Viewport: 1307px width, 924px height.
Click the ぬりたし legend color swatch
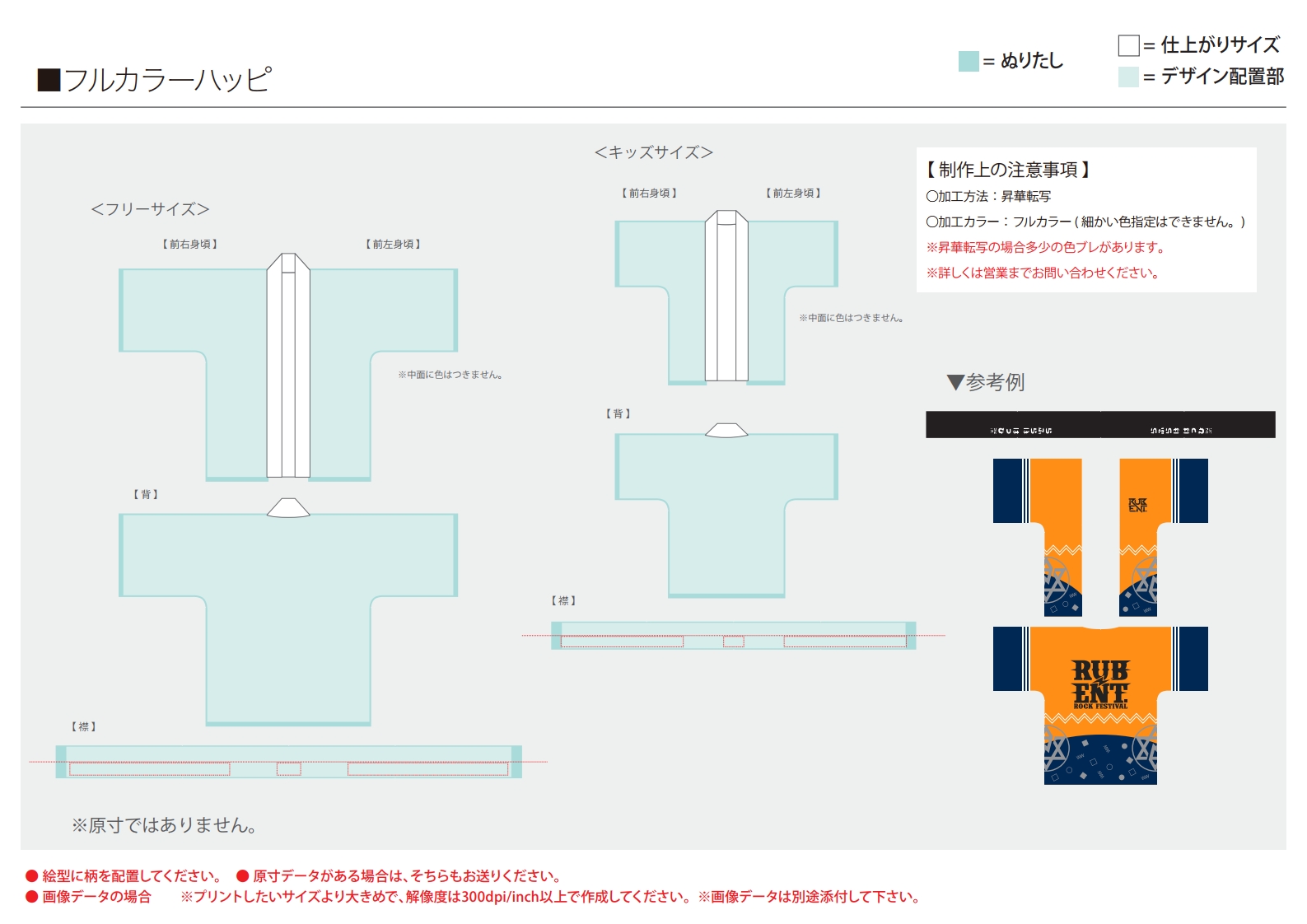(x=969, y=61)
